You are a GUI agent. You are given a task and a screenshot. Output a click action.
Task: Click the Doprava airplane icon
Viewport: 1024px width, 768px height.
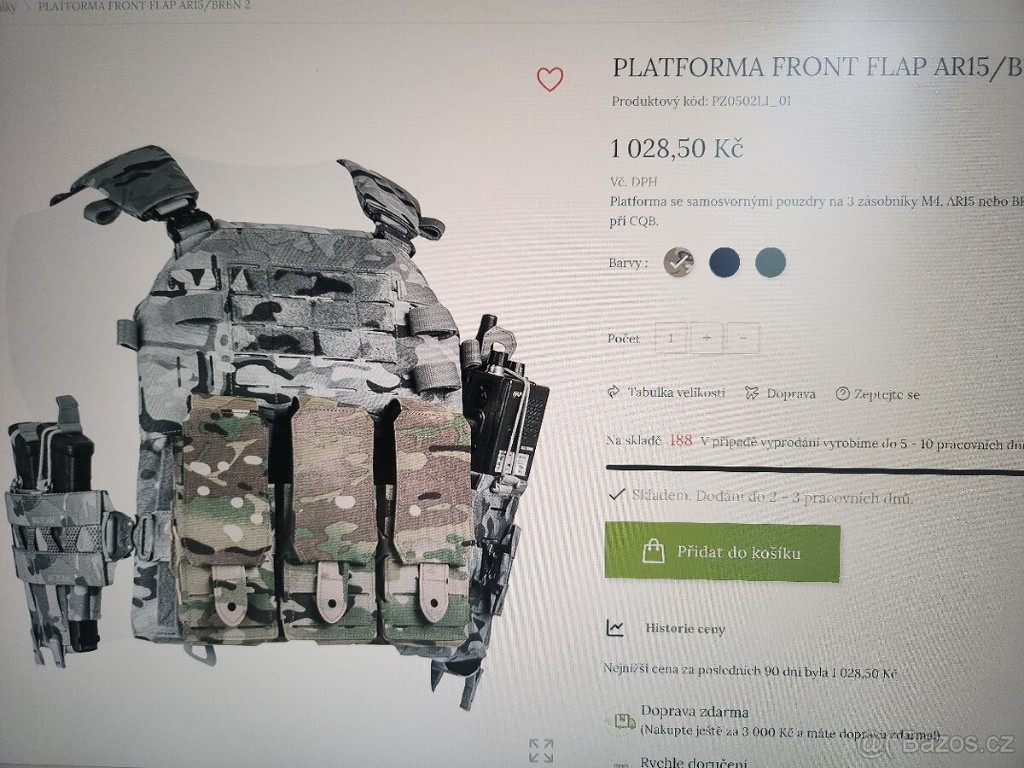pos(752,393)
